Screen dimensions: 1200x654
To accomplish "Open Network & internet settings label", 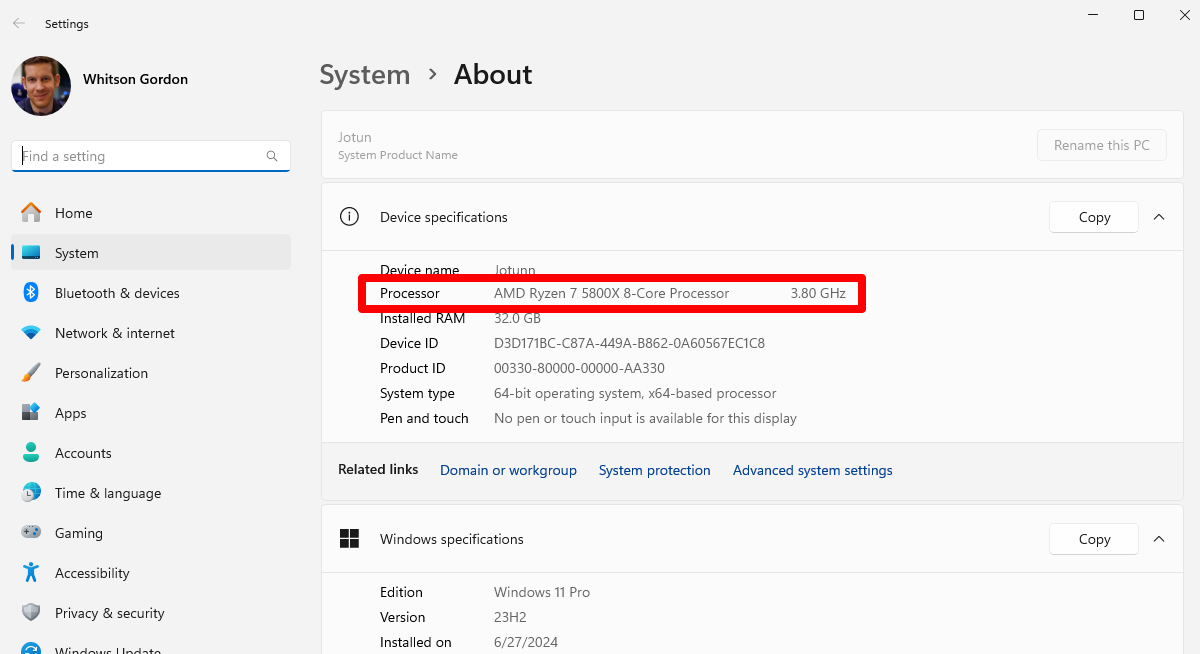I will coord(115,333).
